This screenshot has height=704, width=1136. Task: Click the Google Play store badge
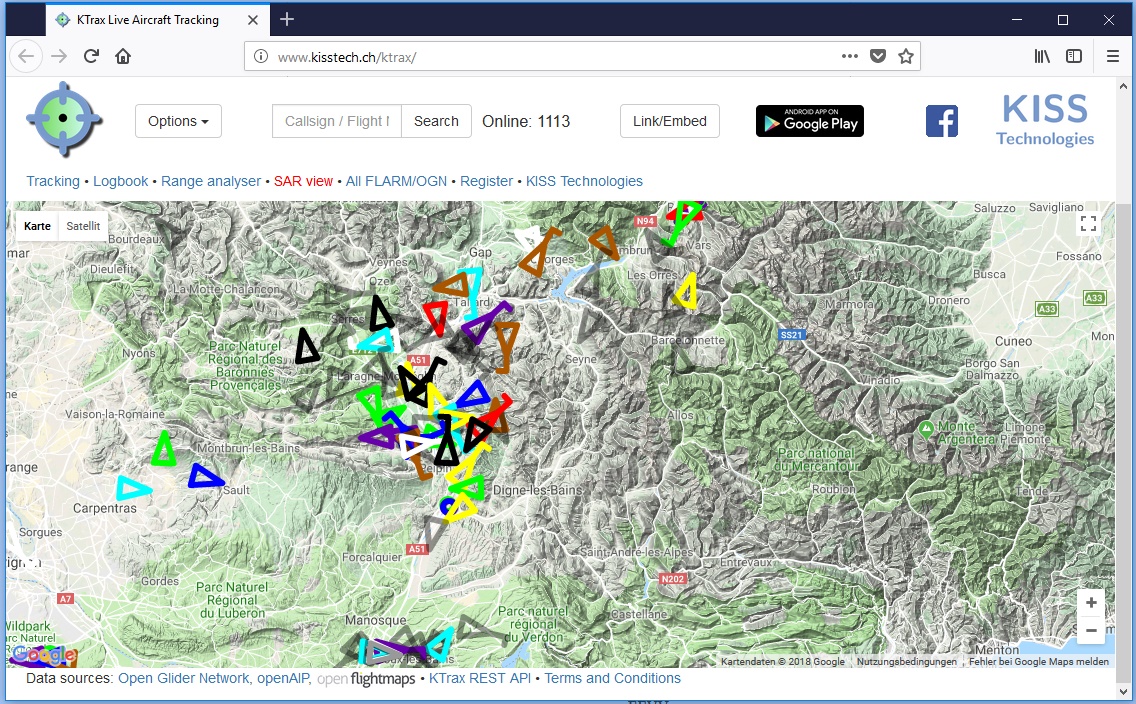pyautogui.click(x=809, y=121)
